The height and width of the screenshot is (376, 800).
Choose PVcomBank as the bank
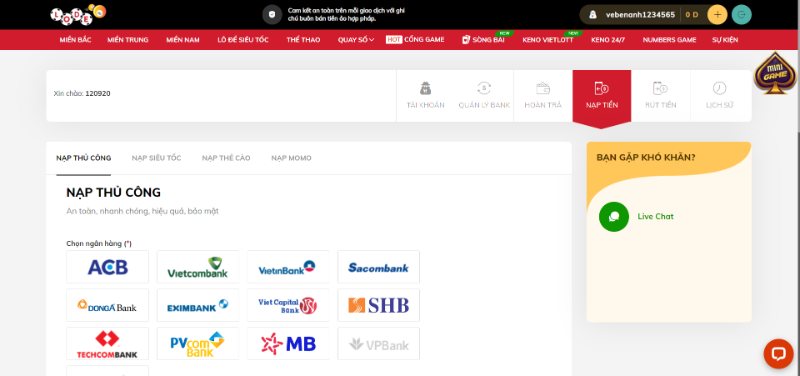pos(198,344)
